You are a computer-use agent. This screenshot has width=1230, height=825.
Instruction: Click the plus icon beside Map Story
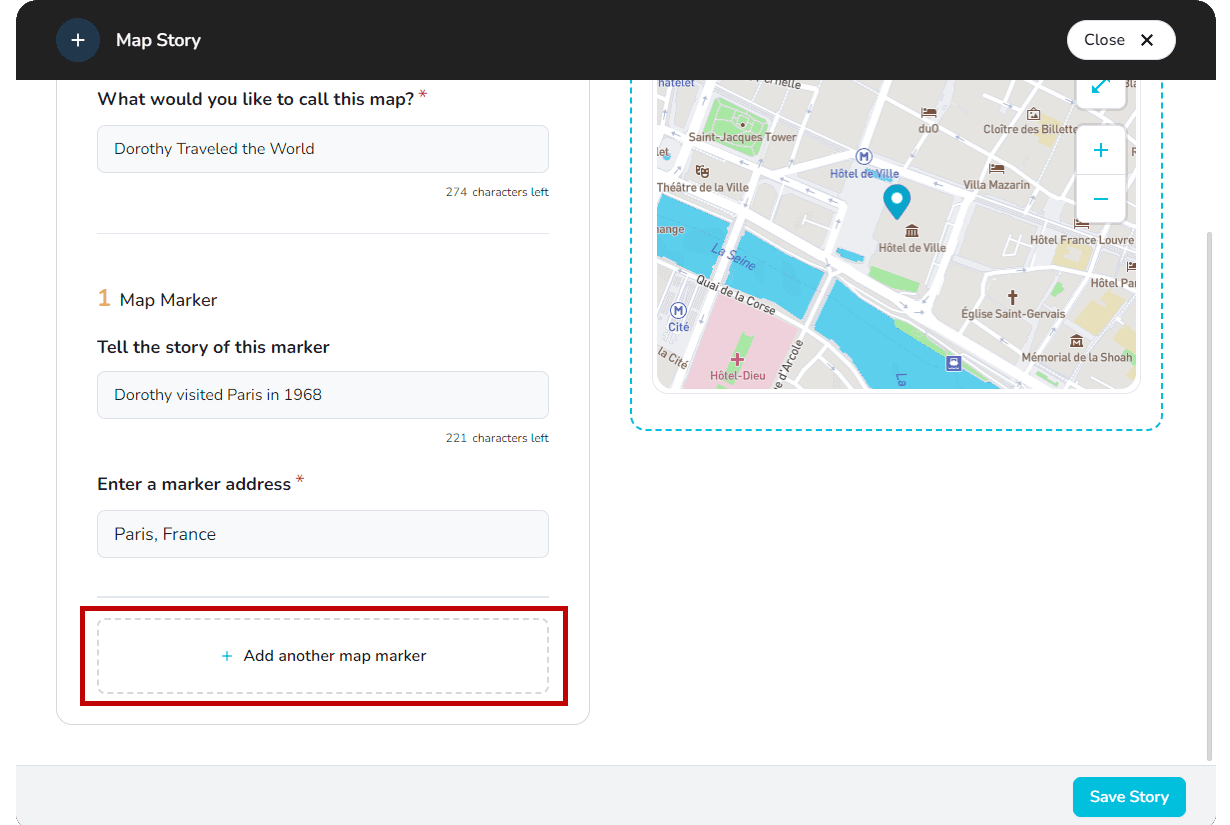click(x=78, y=40)
